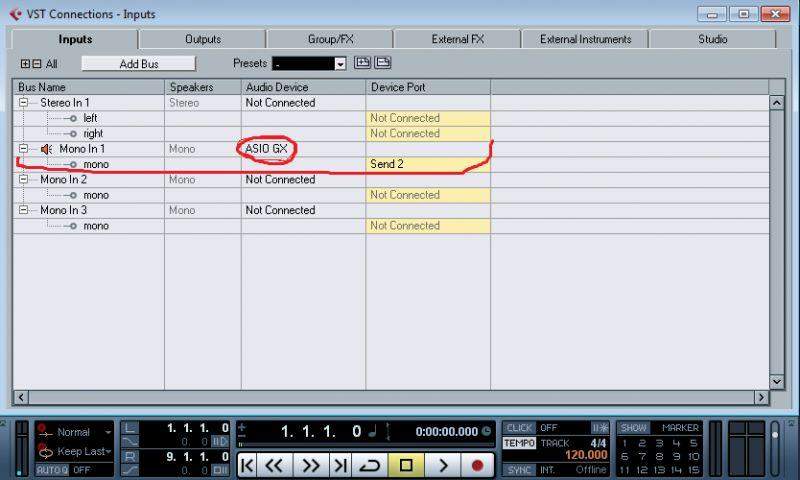Click the Device Port column header

[x=428, y=87]
